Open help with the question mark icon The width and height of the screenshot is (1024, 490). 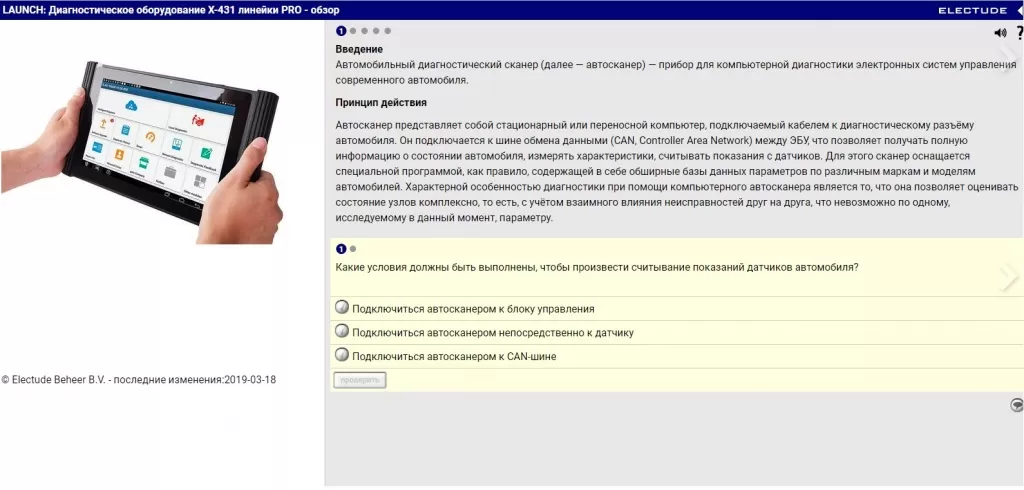pyautogui.click(x=1020, y=33)
